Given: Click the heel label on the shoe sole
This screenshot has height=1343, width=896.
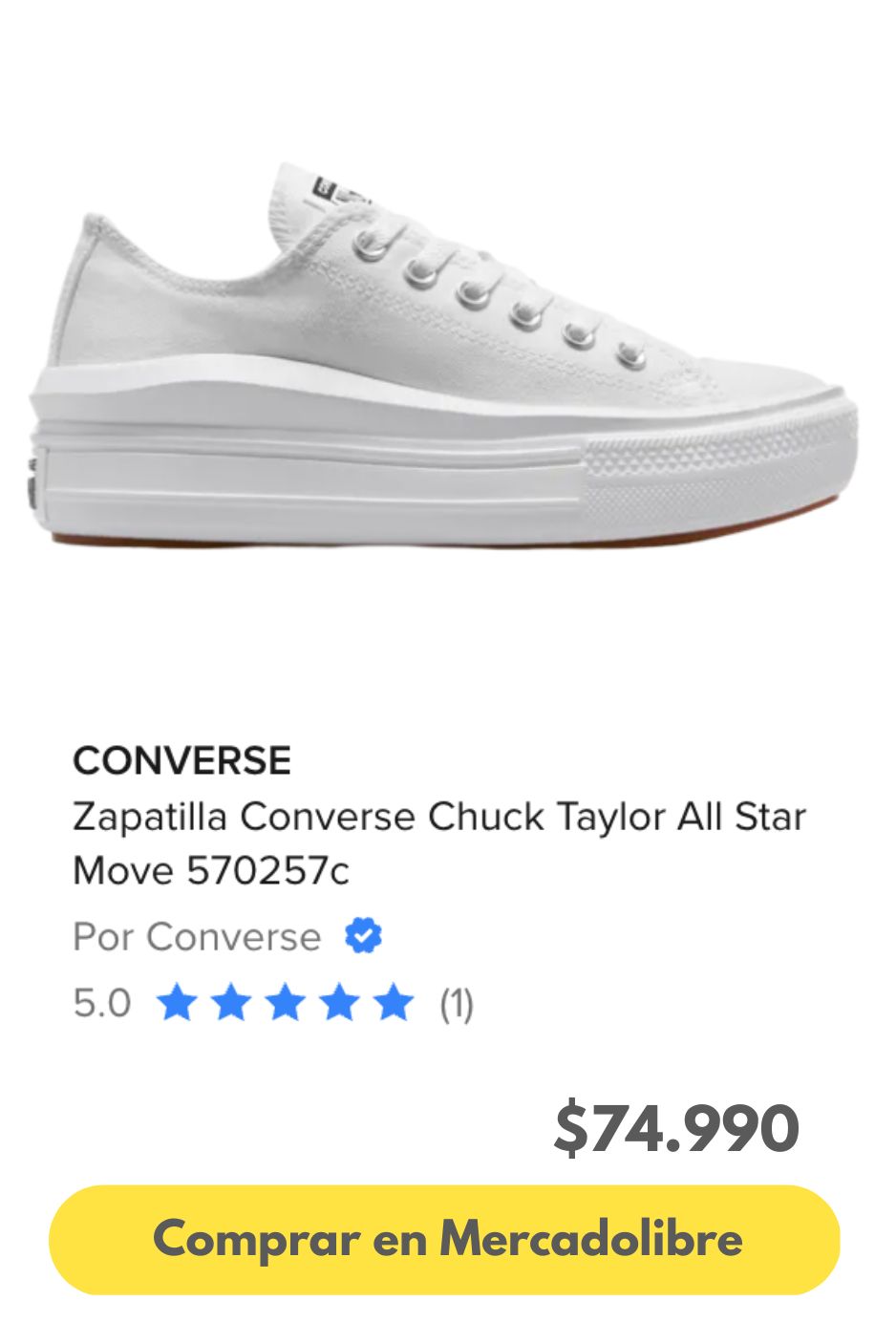Looking at the screenshot, I should (x=33, y=483).
